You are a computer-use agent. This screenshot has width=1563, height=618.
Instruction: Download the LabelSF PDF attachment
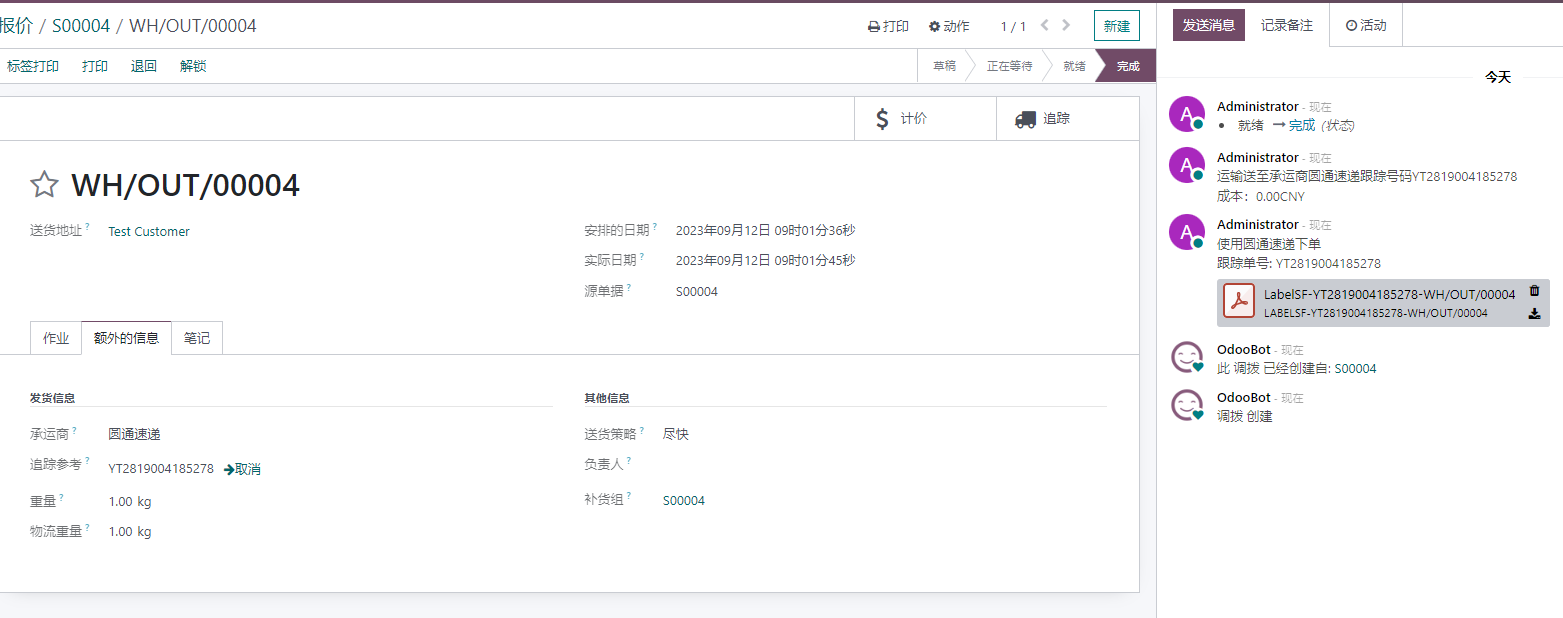(1534, 314)
